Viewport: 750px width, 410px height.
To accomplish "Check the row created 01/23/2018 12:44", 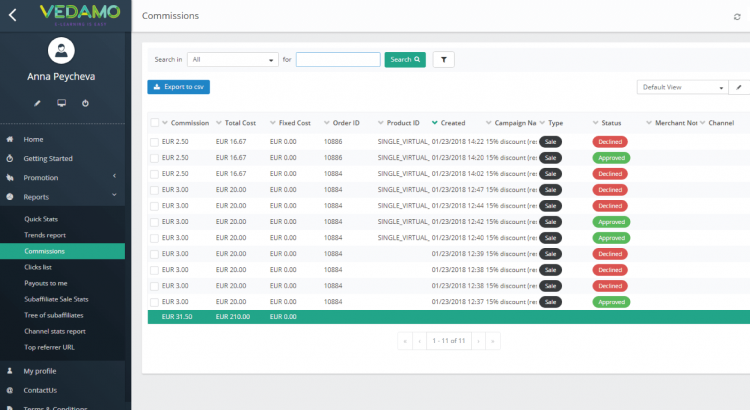I will 154,206.
